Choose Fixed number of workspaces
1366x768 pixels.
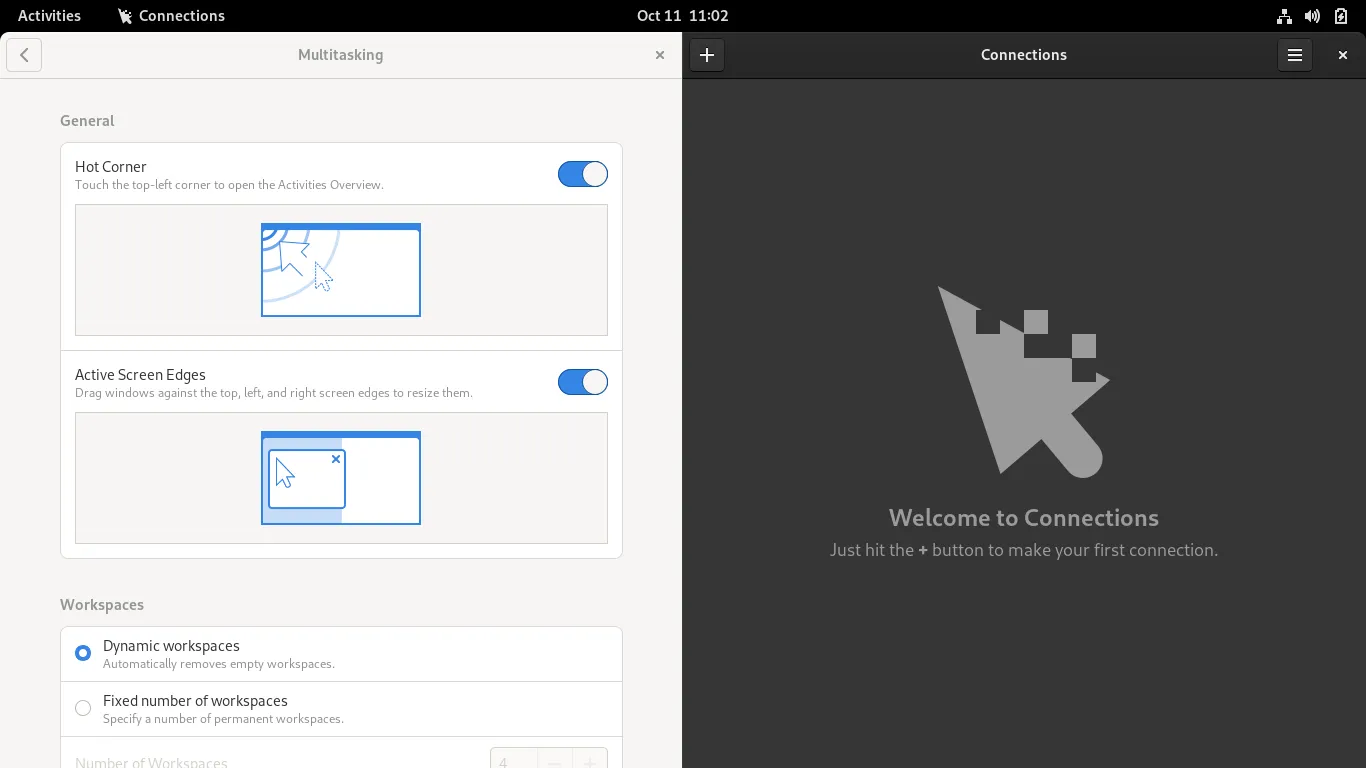coord(83,709)
